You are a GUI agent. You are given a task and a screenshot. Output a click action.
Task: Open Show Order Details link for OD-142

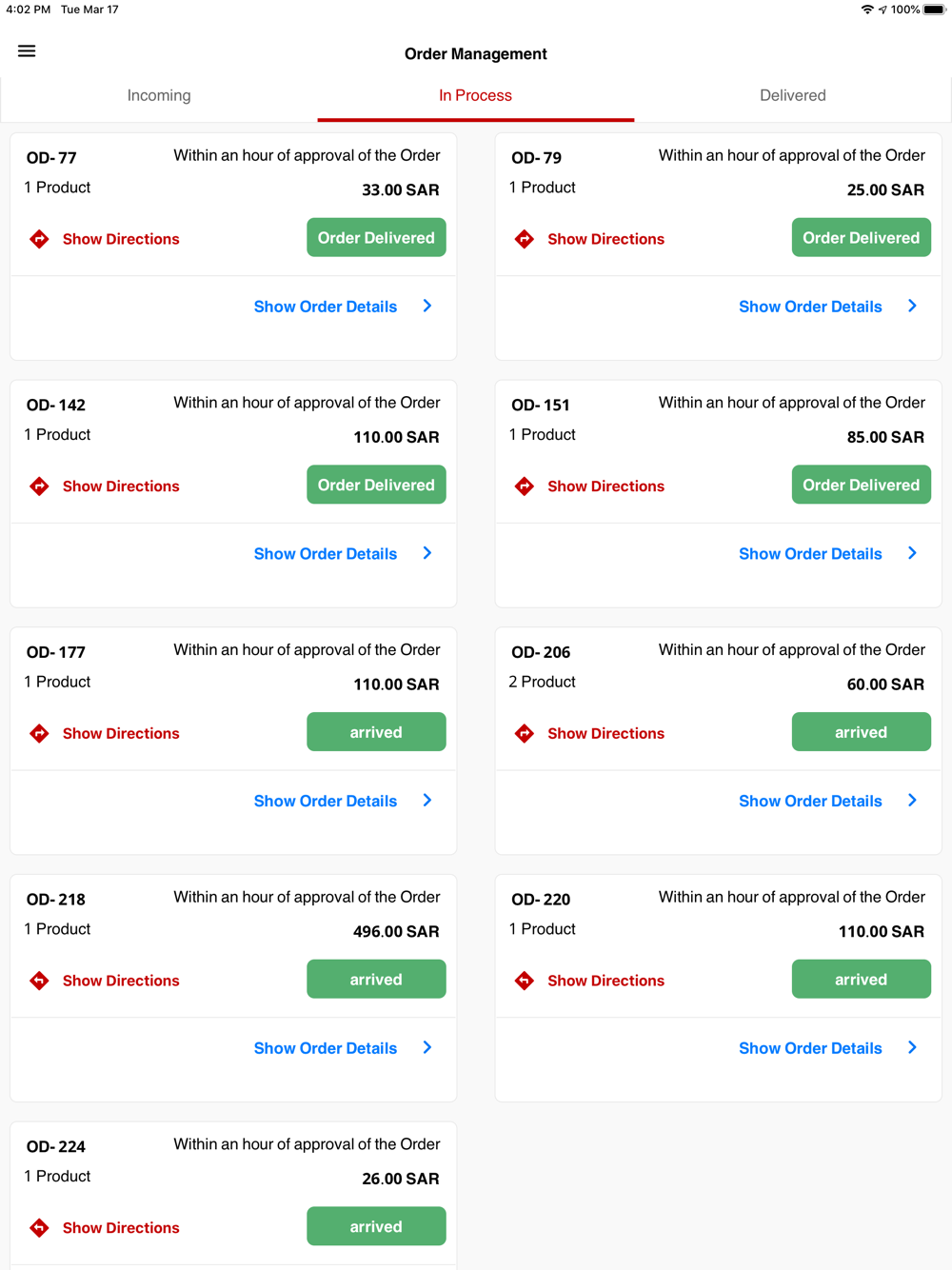pyautogui.click(x=326, y=554)
